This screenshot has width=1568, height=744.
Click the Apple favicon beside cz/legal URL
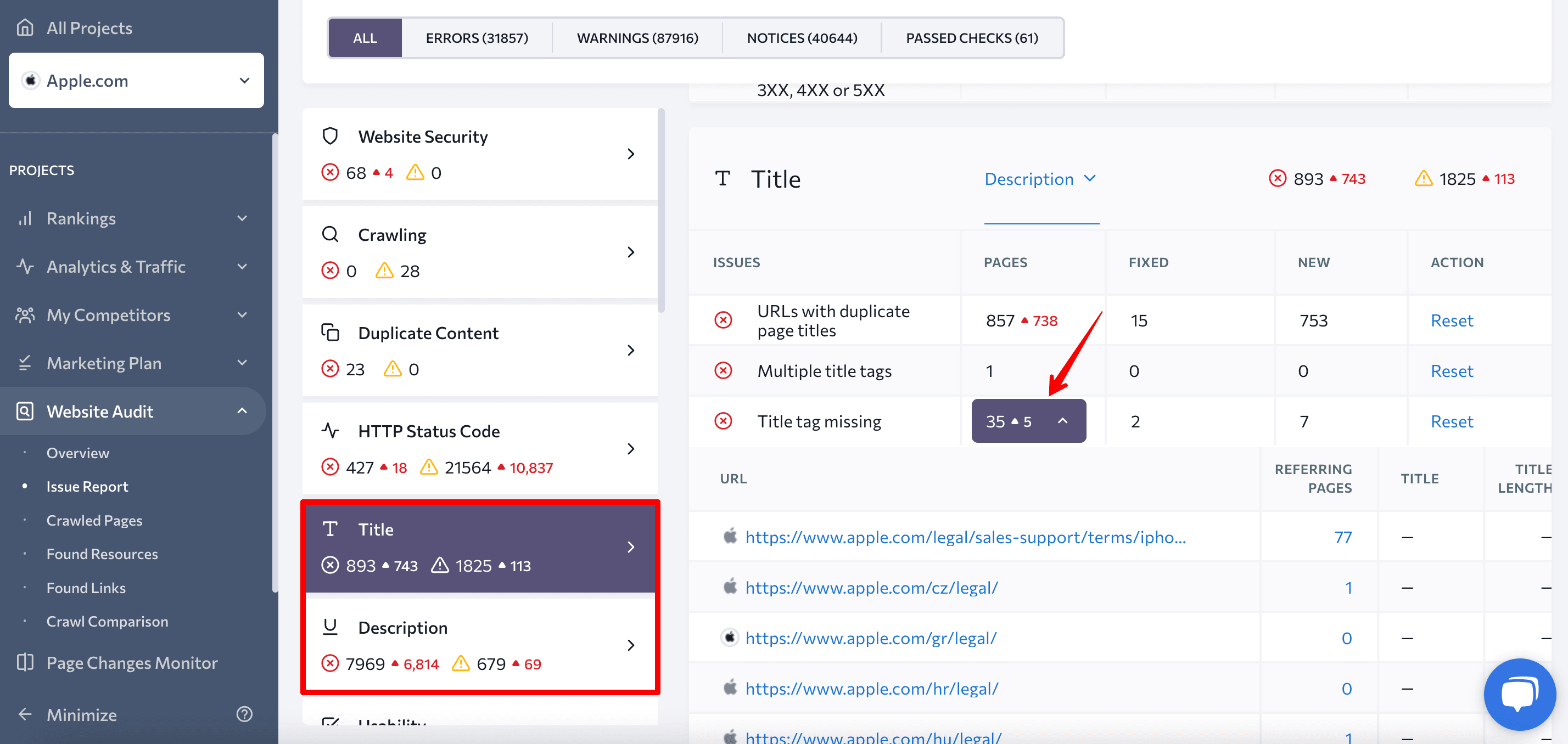point(730,587)
